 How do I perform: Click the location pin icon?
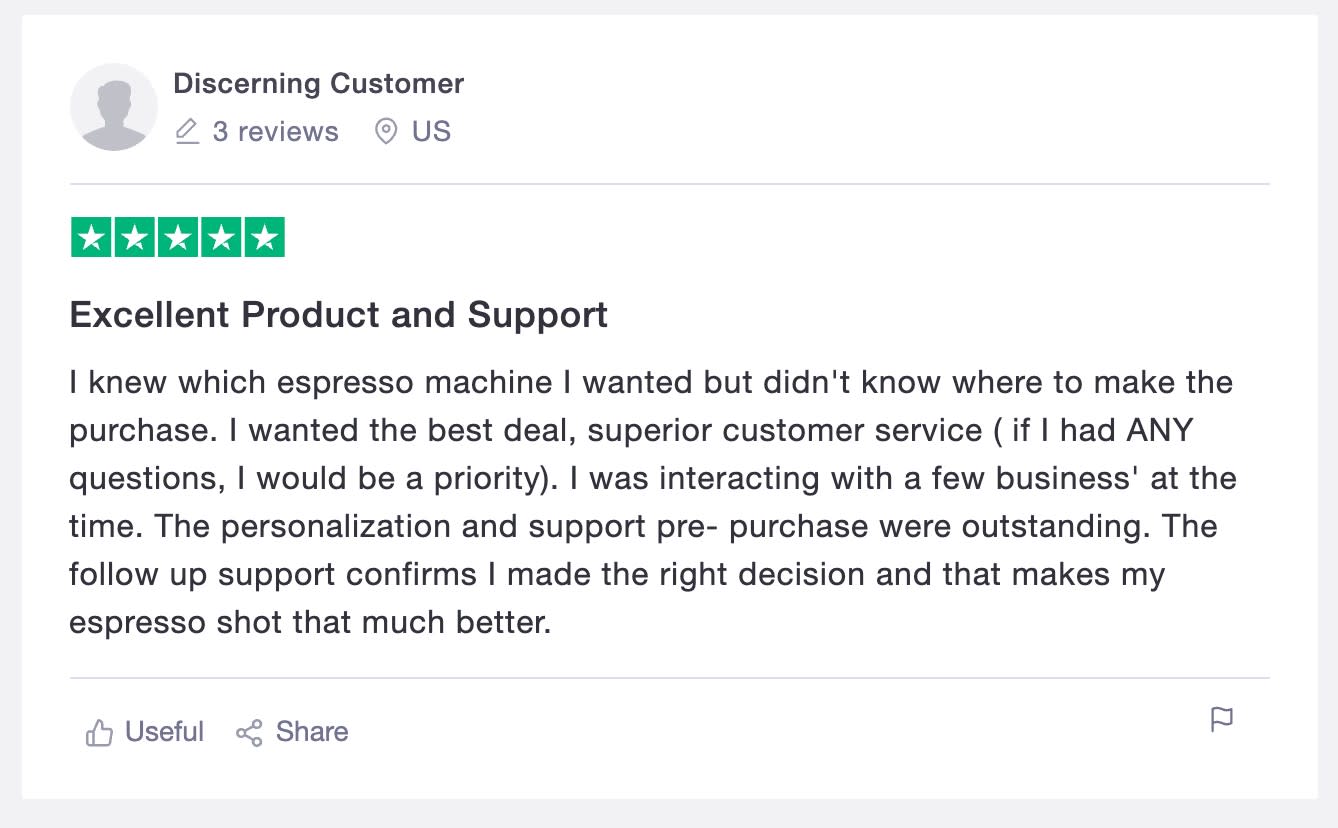pos(385,131)
